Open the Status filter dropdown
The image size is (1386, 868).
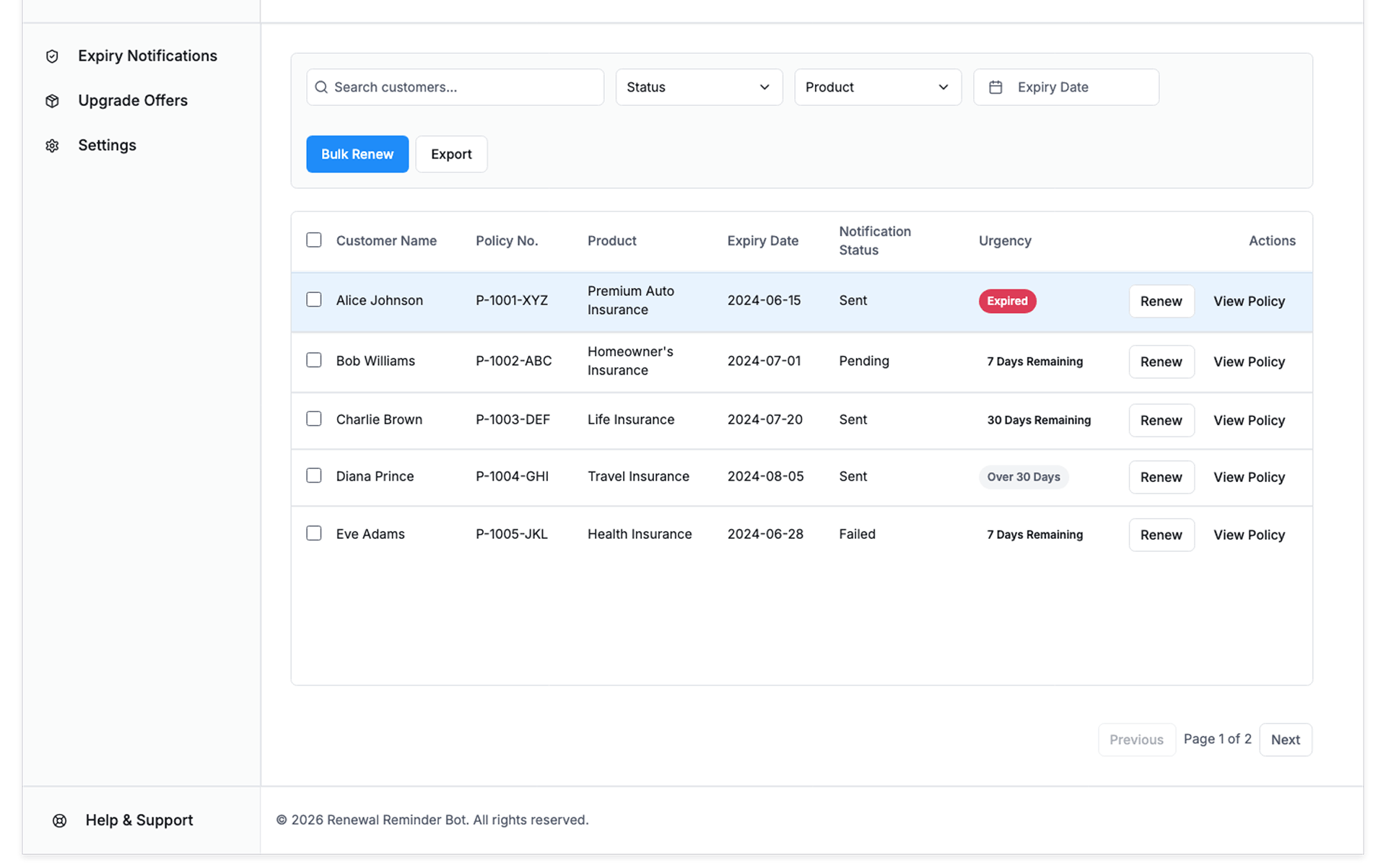click(698, 87)
